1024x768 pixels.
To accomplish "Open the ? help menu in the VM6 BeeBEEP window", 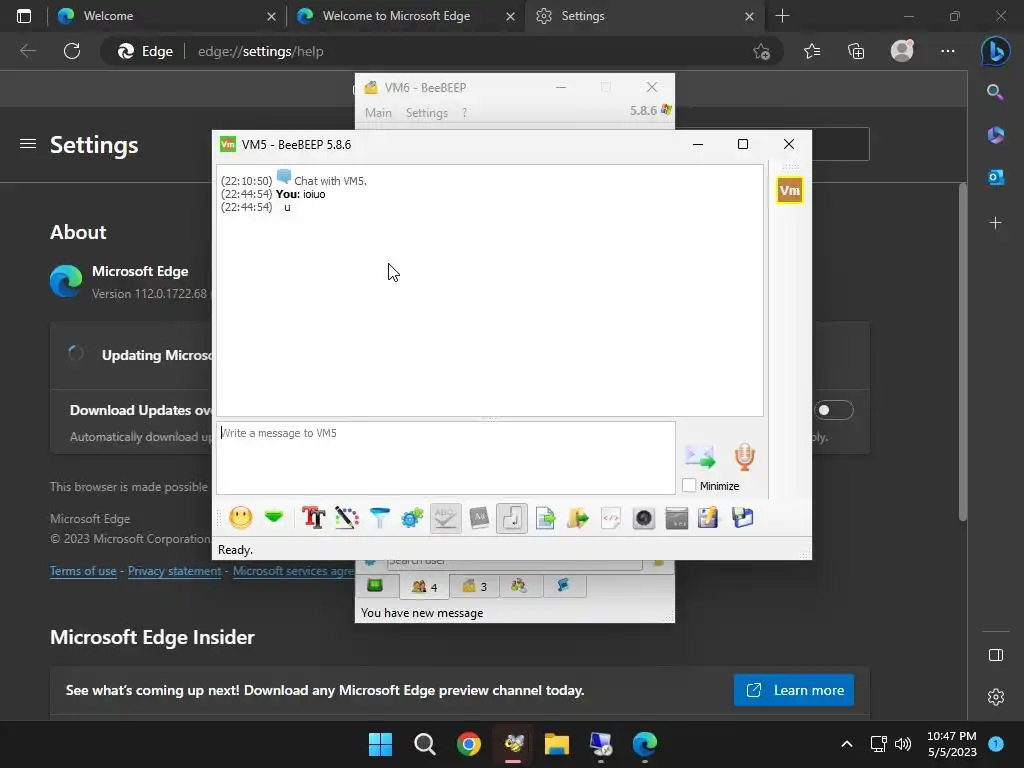I will pos(464,112).
